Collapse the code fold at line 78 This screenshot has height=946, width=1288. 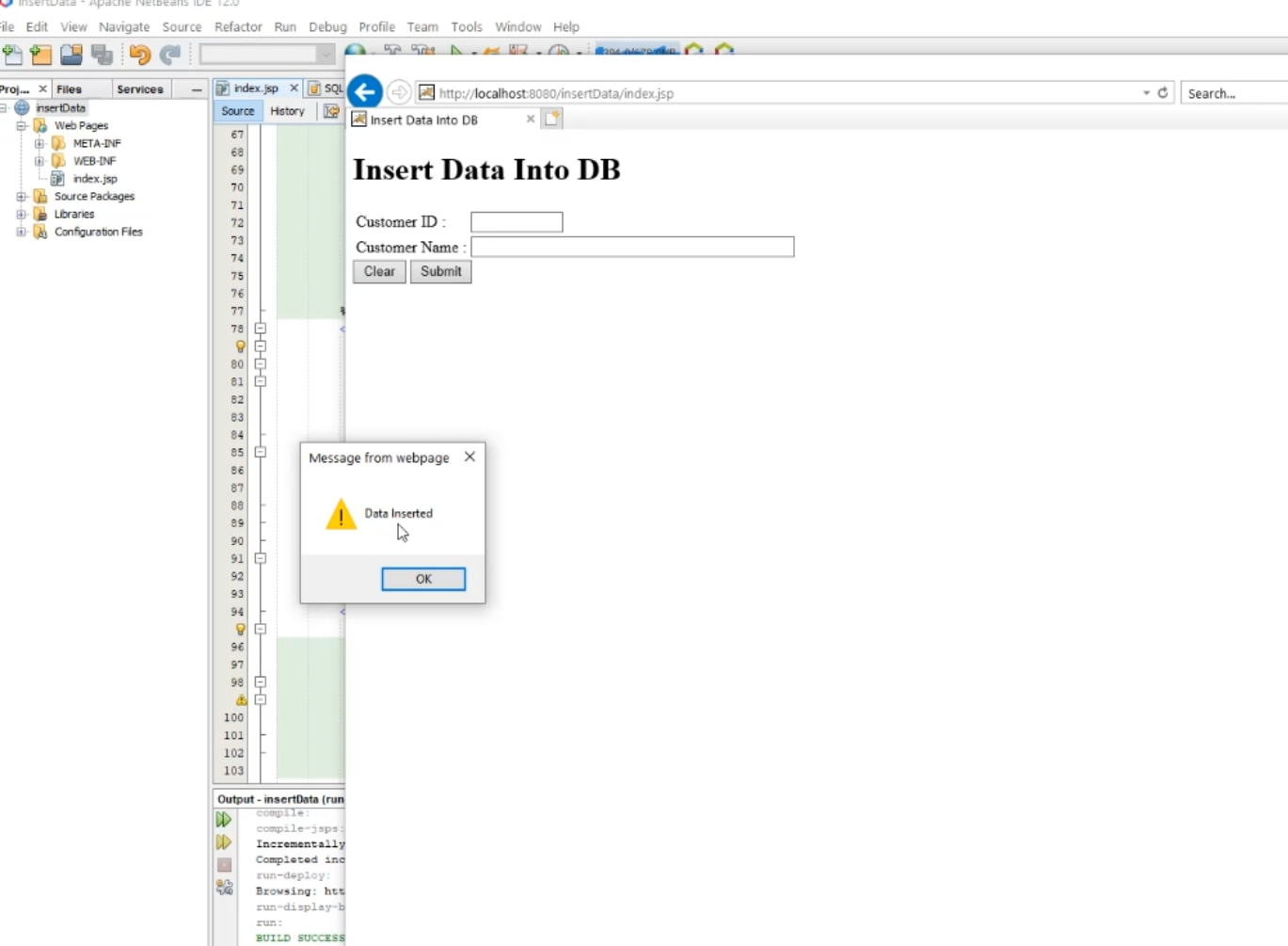[x=260, y=329]
